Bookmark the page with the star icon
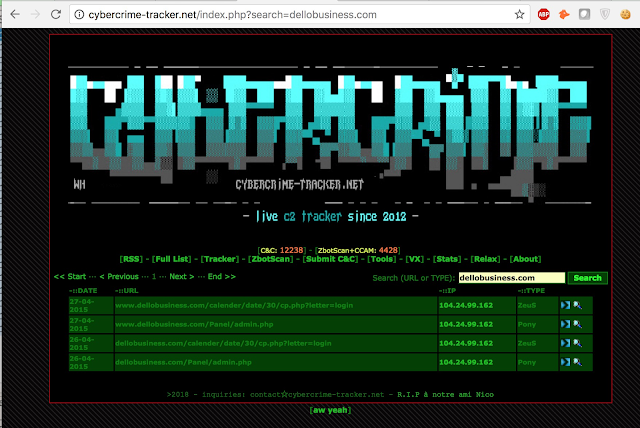 (519, 15)
